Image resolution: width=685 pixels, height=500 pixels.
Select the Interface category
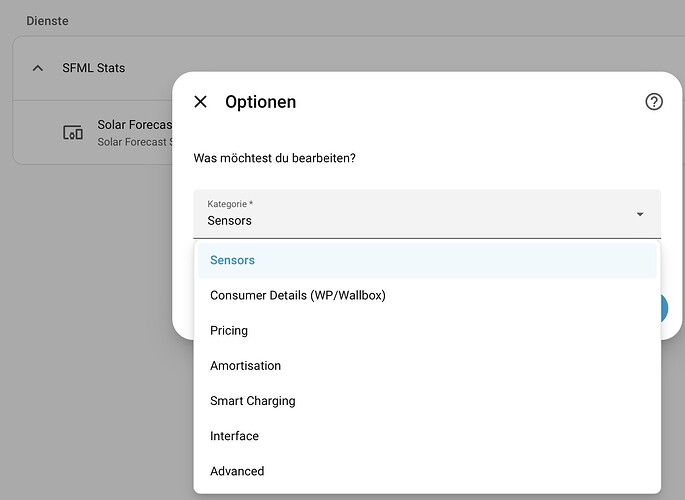[x=427, y=436]
